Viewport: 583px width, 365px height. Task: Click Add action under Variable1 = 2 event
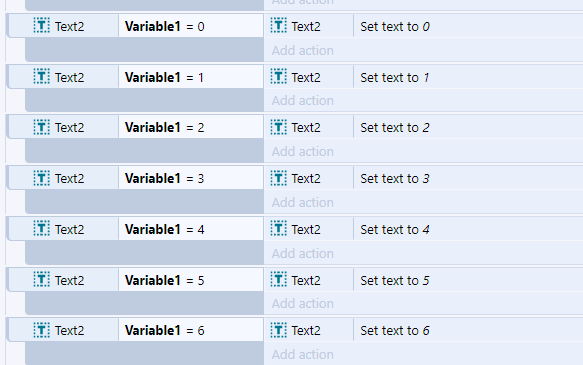(303, 151)
